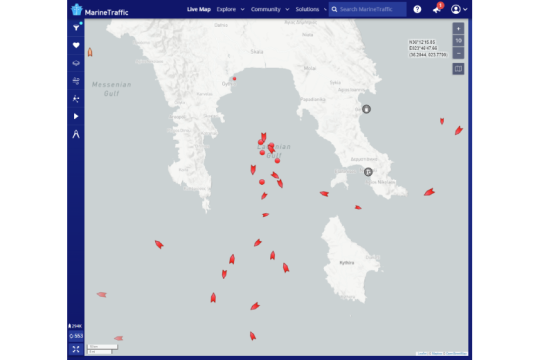Open the user account menu
This screenshot has height=360, width=540.
coord(459,9)
